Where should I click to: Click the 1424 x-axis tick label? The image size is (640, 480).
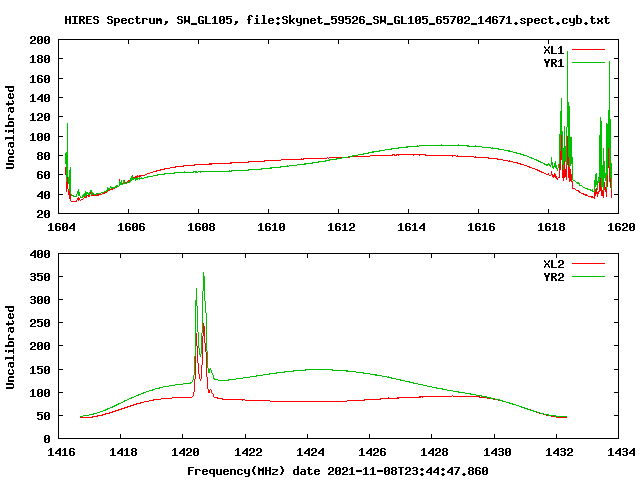coord(310,452)
